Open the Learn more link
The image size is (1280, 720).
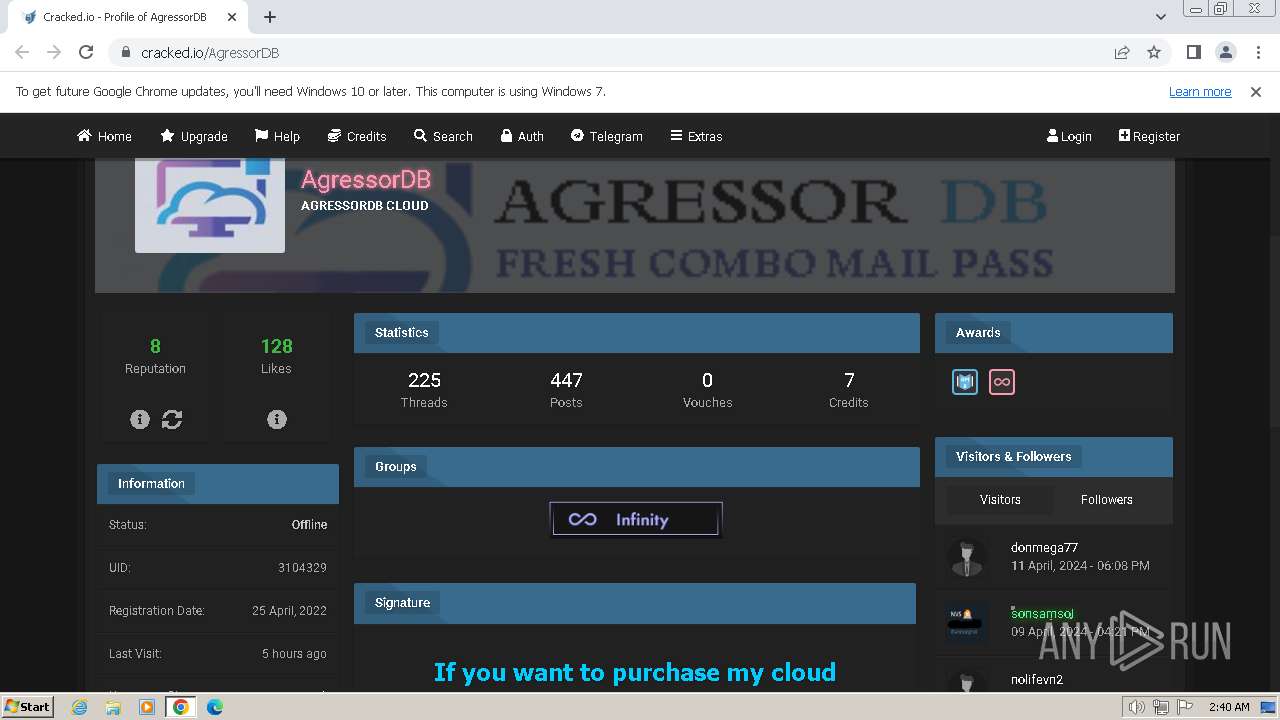(1200, 91)
